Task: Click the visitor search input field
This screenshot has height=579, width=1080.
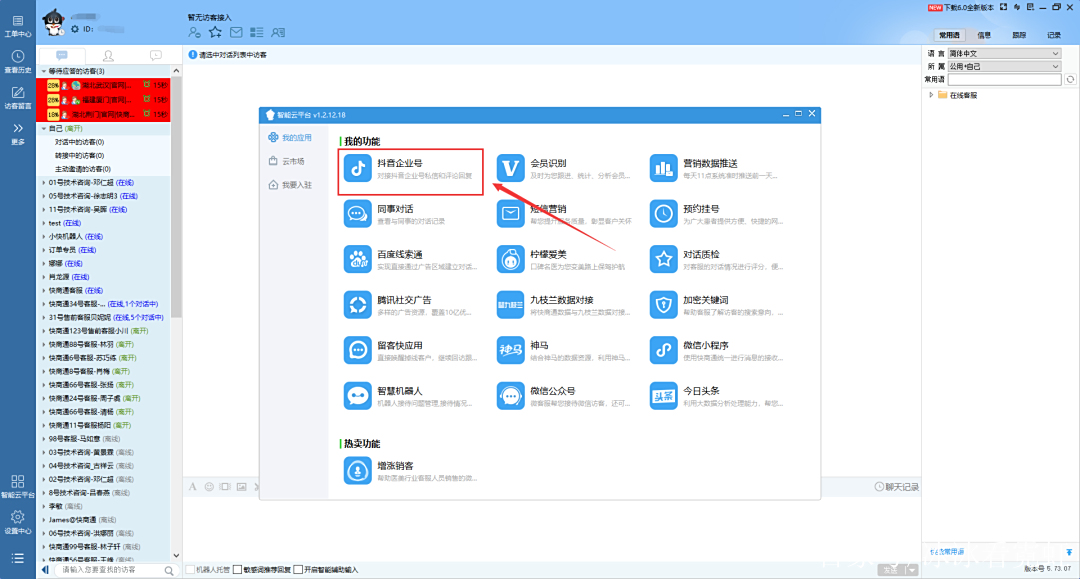Action: coord(110,570)
